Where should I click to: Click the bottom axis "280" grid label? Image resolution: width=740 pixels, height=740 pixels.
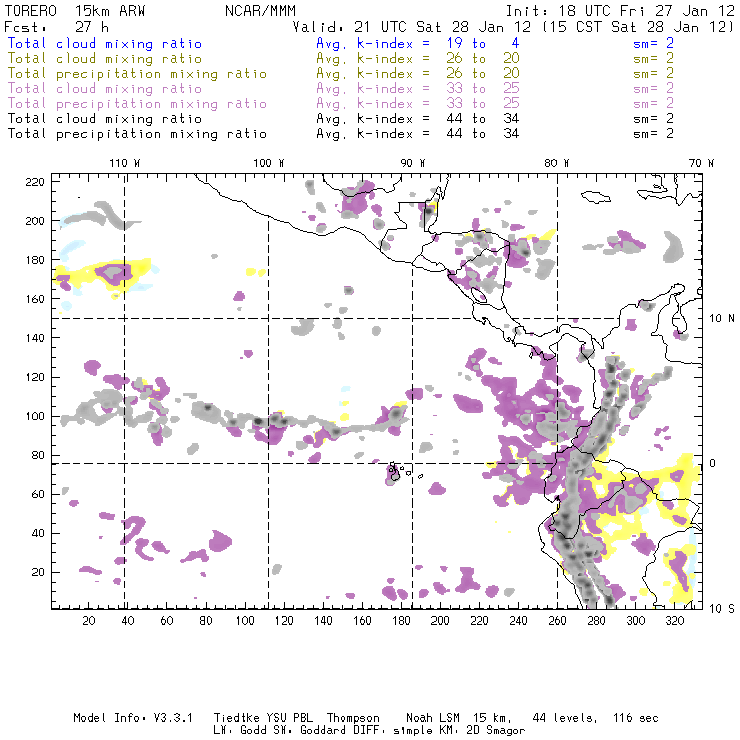pos(597,621)
